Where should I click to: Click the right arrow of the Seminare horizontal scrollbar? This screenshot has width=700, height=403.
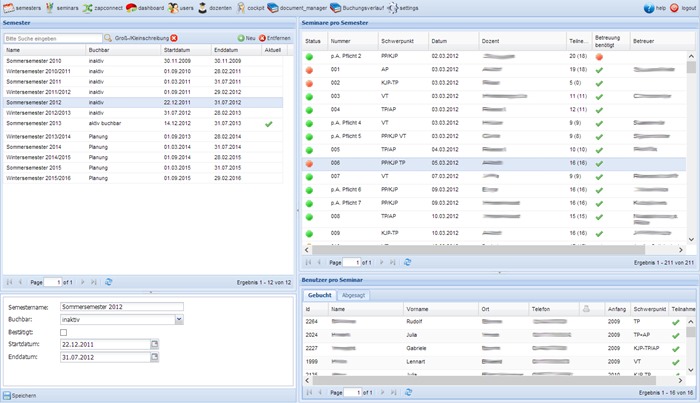click(x=681, y=250)
